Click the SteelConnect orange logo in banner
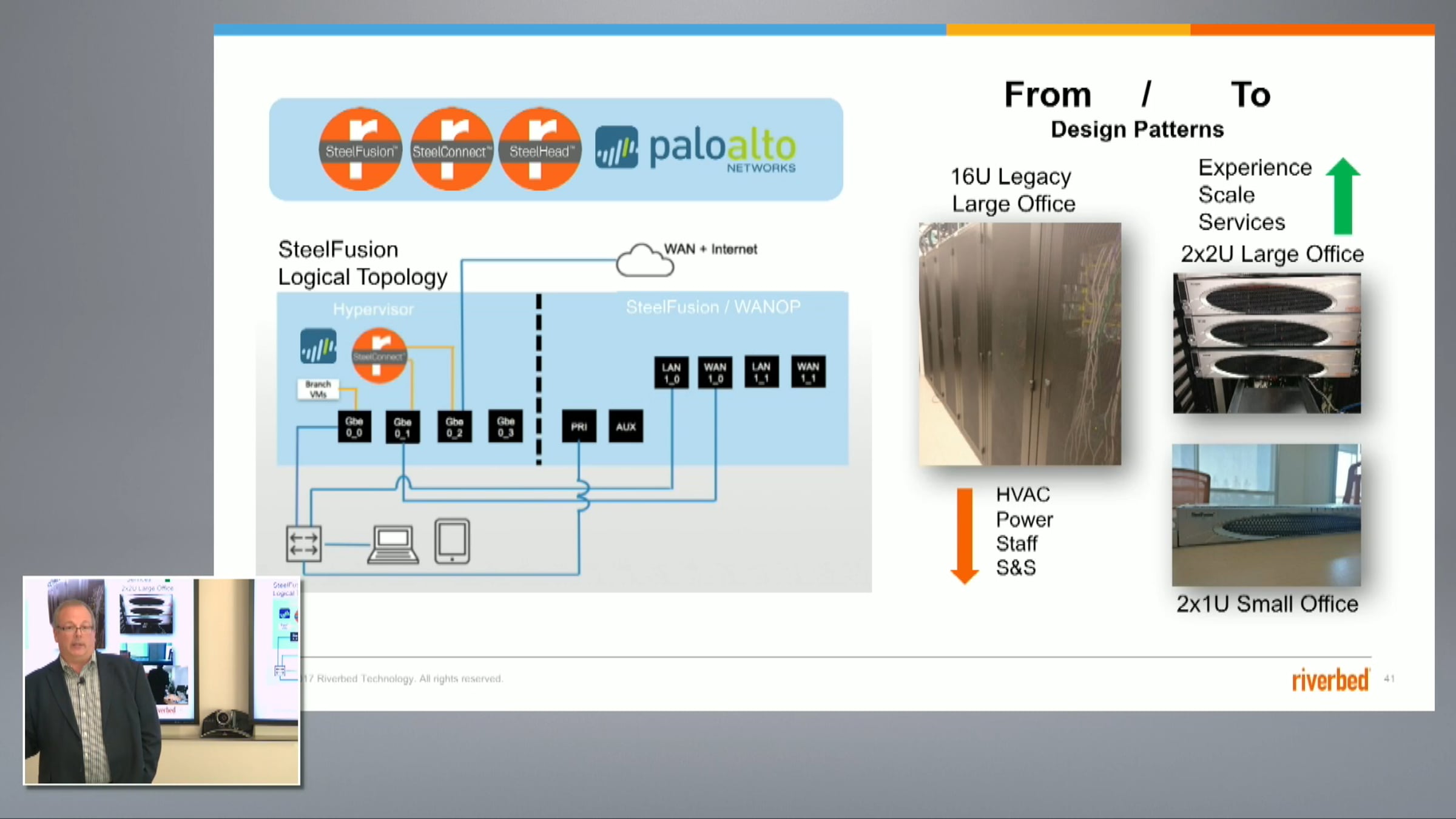The height and width of the screenshot is (819, 1456). (451, 149)
